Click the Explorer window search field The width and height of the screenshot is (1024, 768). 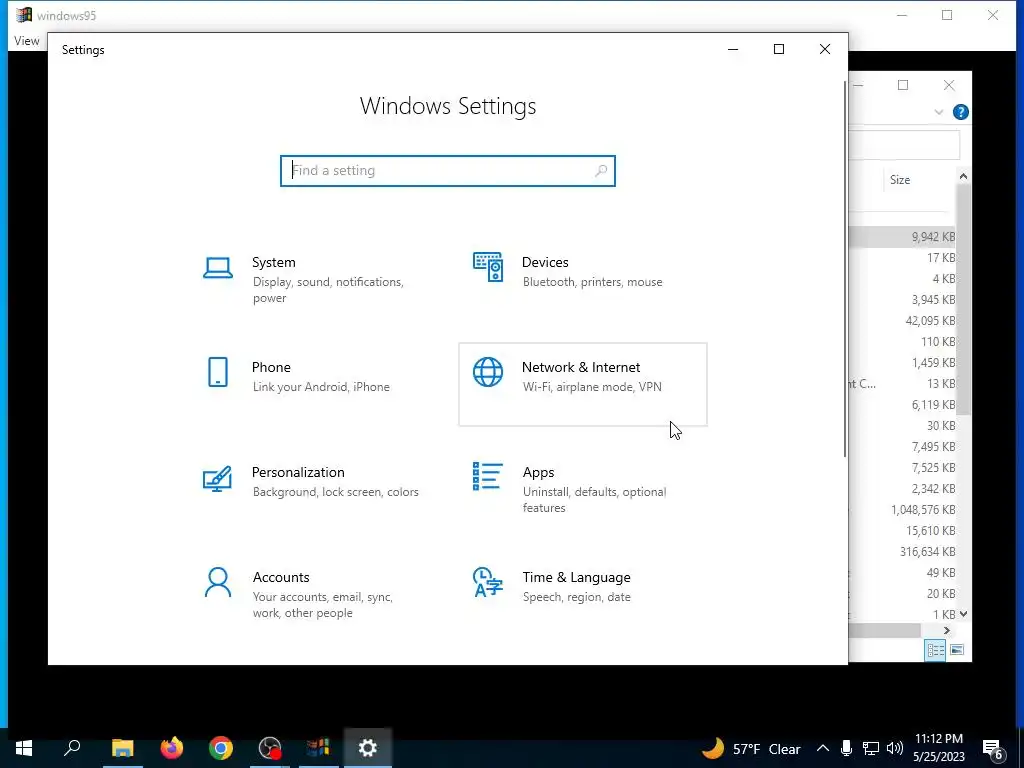(x=904, y=145)
